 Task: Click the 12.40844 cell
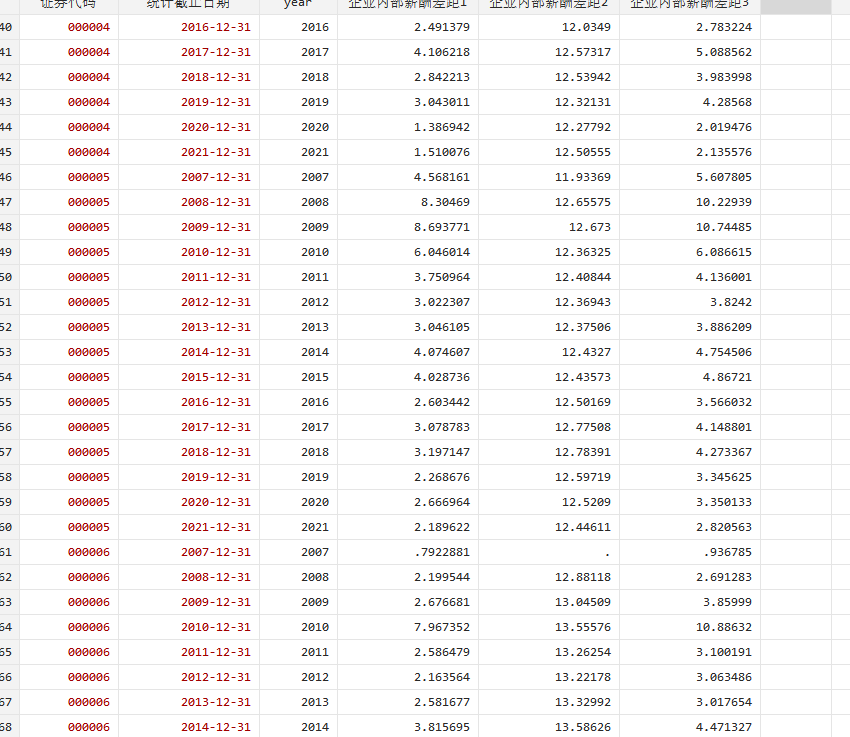(549, 277)
